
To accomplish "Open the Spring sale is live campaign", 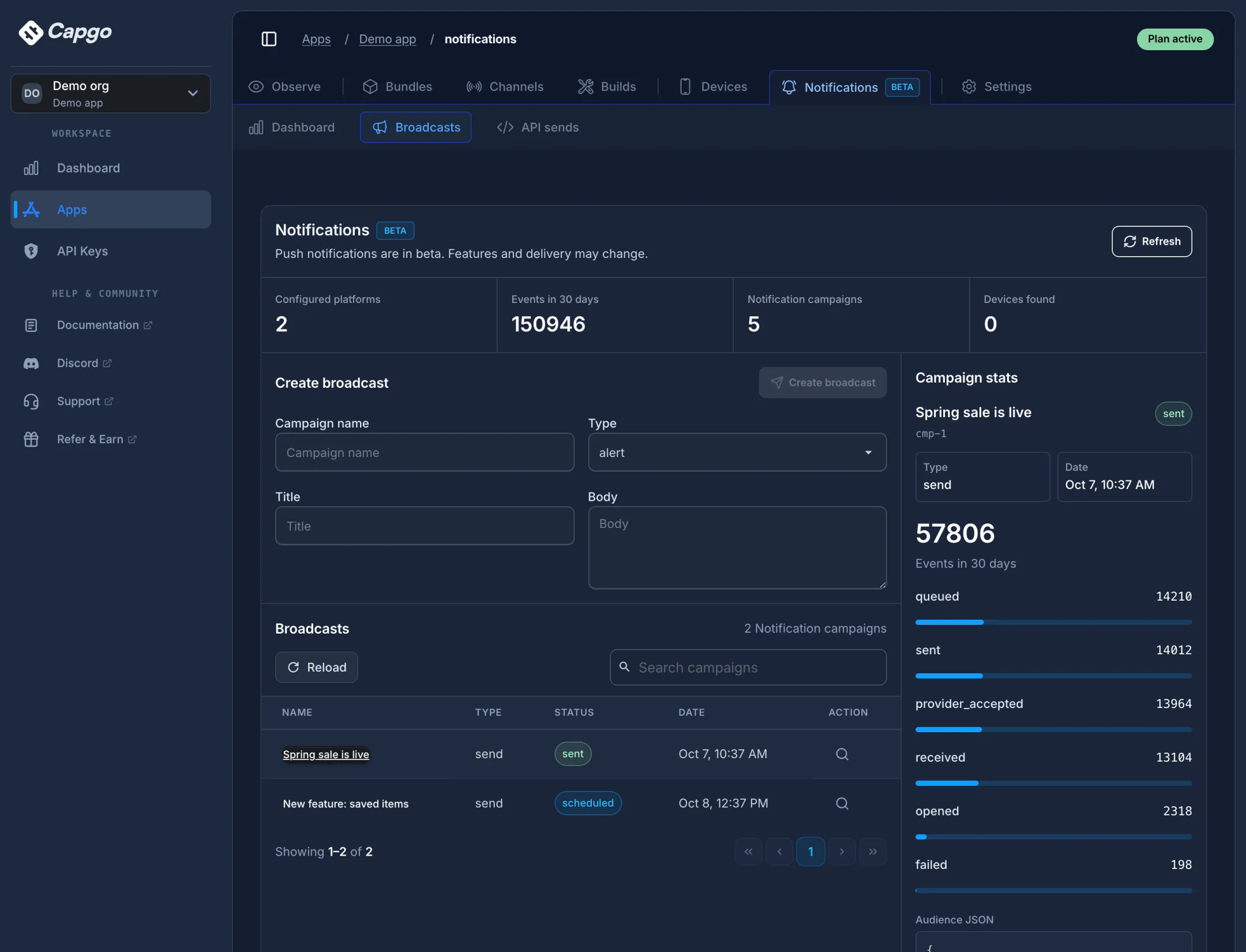I will pyautogui.click(x=326, y=754).
